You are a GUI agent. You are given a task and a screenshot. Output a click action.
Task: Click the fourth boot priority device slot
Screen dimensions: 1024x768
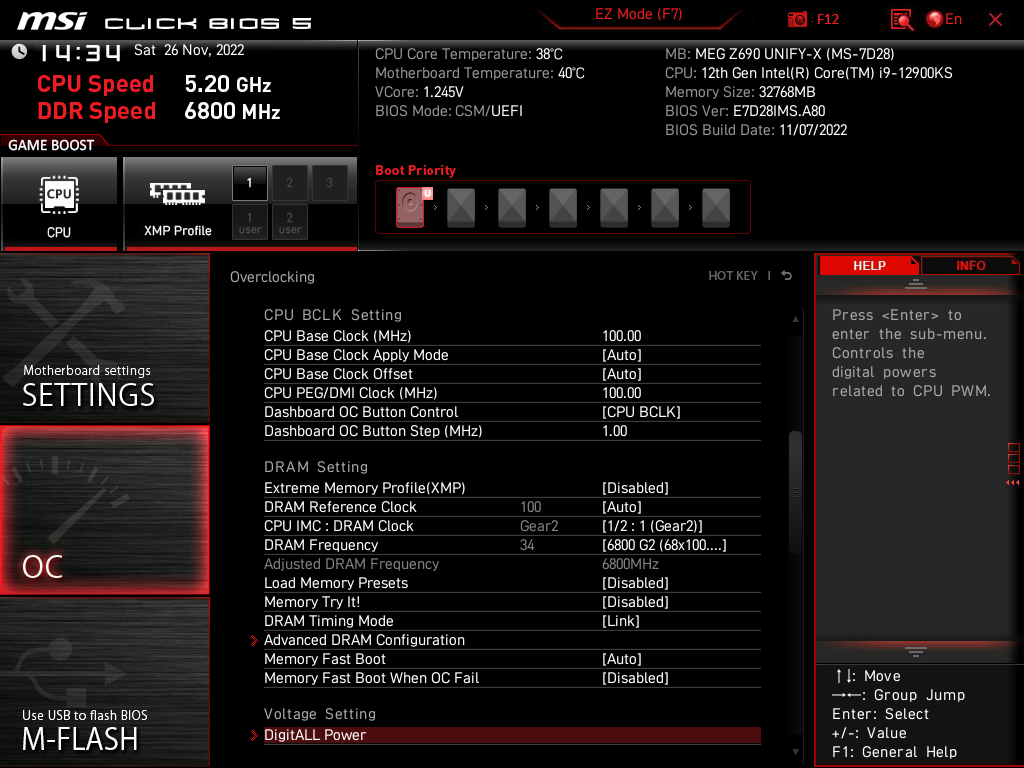click(563, 208)
